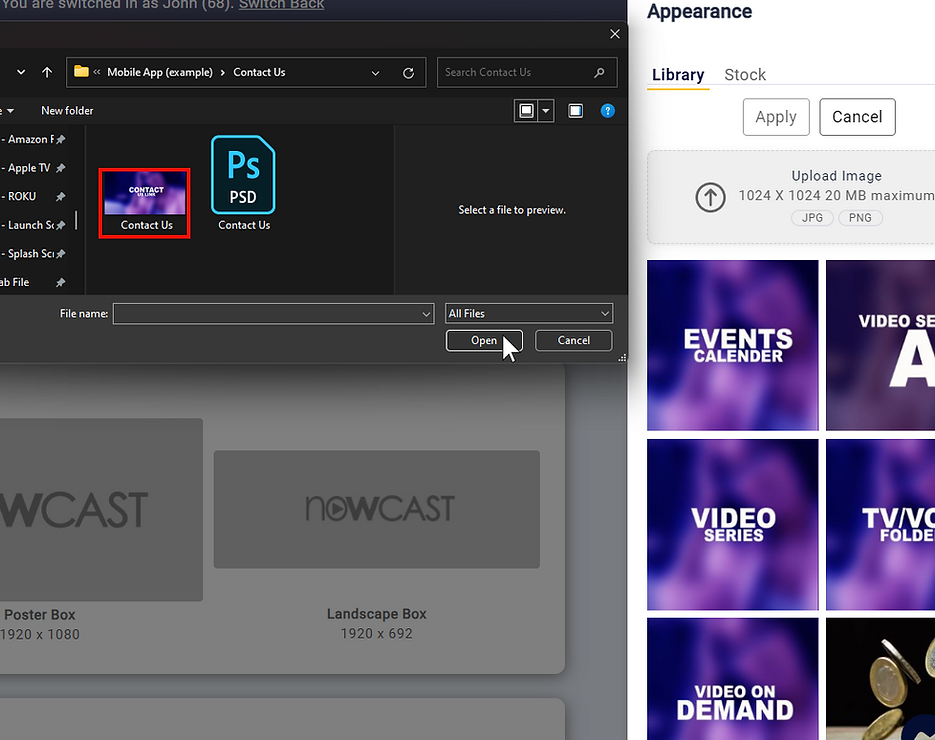The height and width of the screenshot is (740, 935).
Task: Select the coins library image
Action: 880,679
